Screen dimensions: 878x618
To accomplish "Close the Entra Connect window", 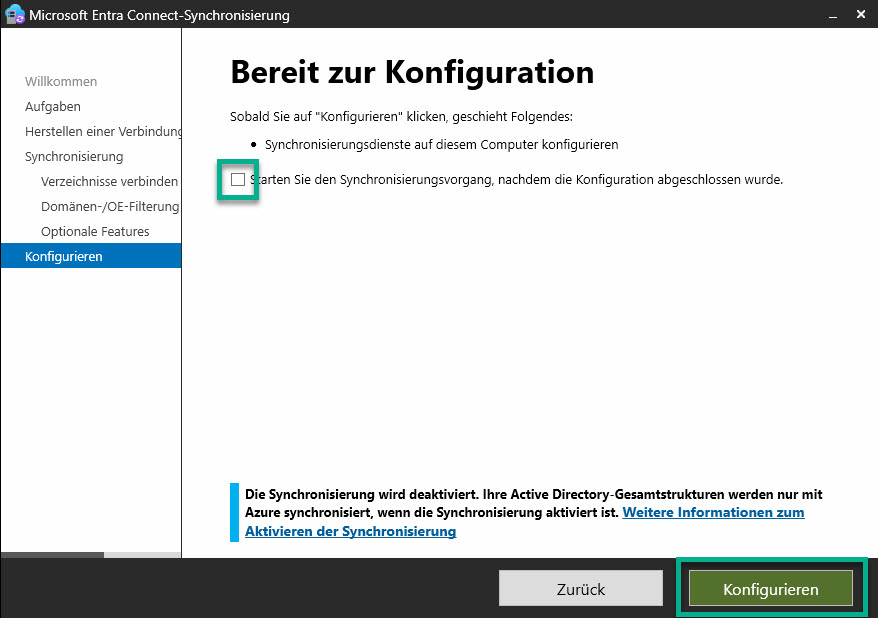I will [861, 15].
